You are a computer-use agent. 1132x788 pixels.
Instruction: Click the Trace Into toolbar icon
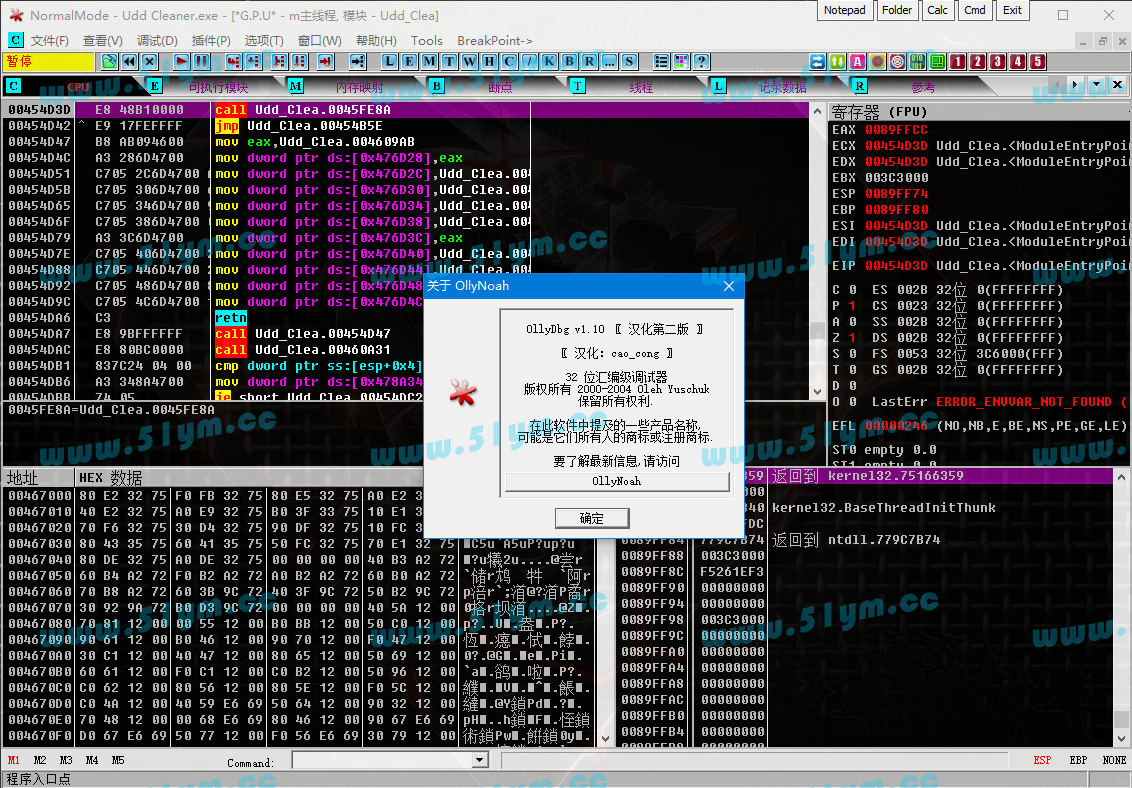pyautogui.click(x=279, y=61)
